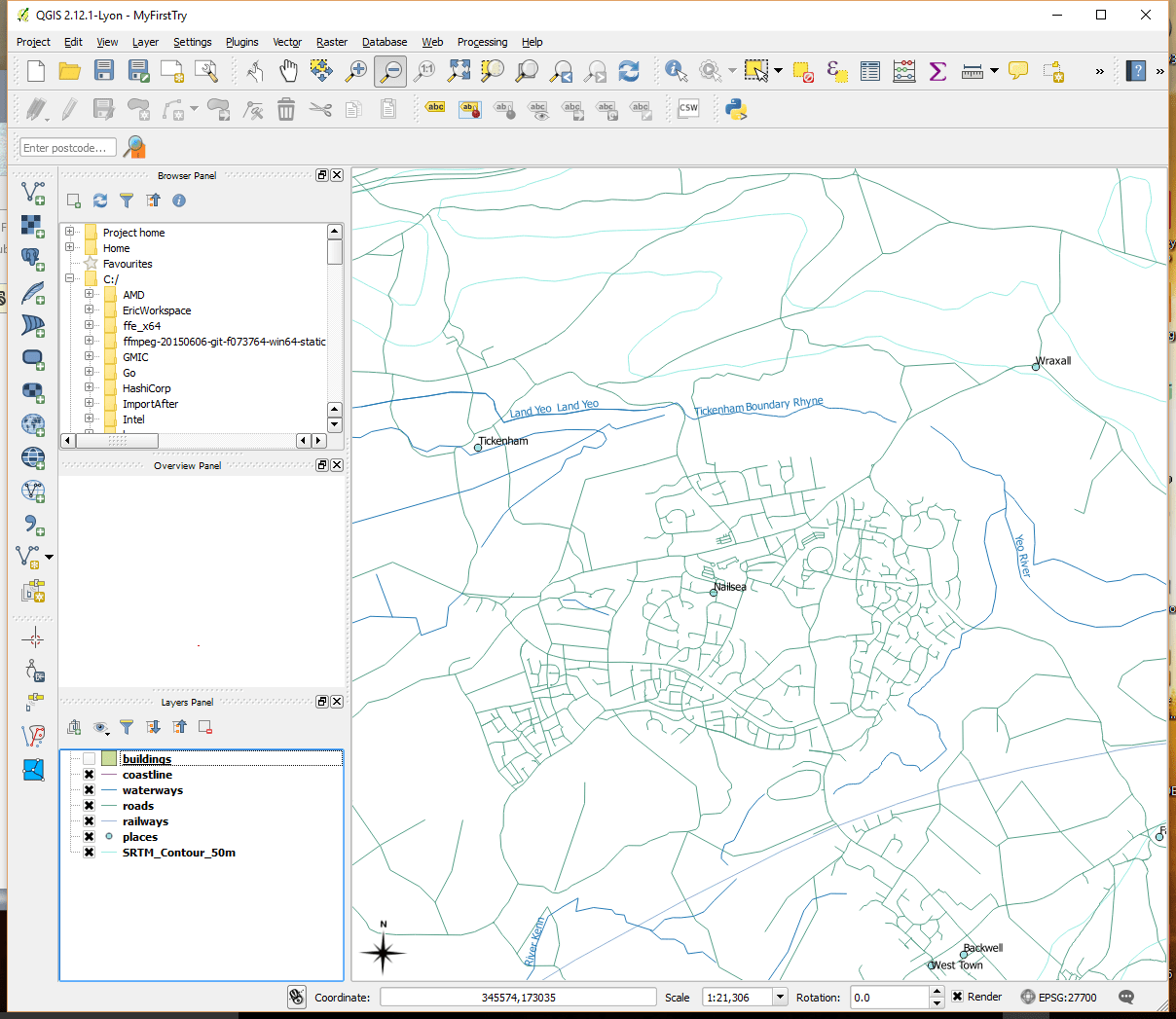Select the Pan Map hand tool
This screenshot has width=1176, height=1019.
tap(288, 71)
